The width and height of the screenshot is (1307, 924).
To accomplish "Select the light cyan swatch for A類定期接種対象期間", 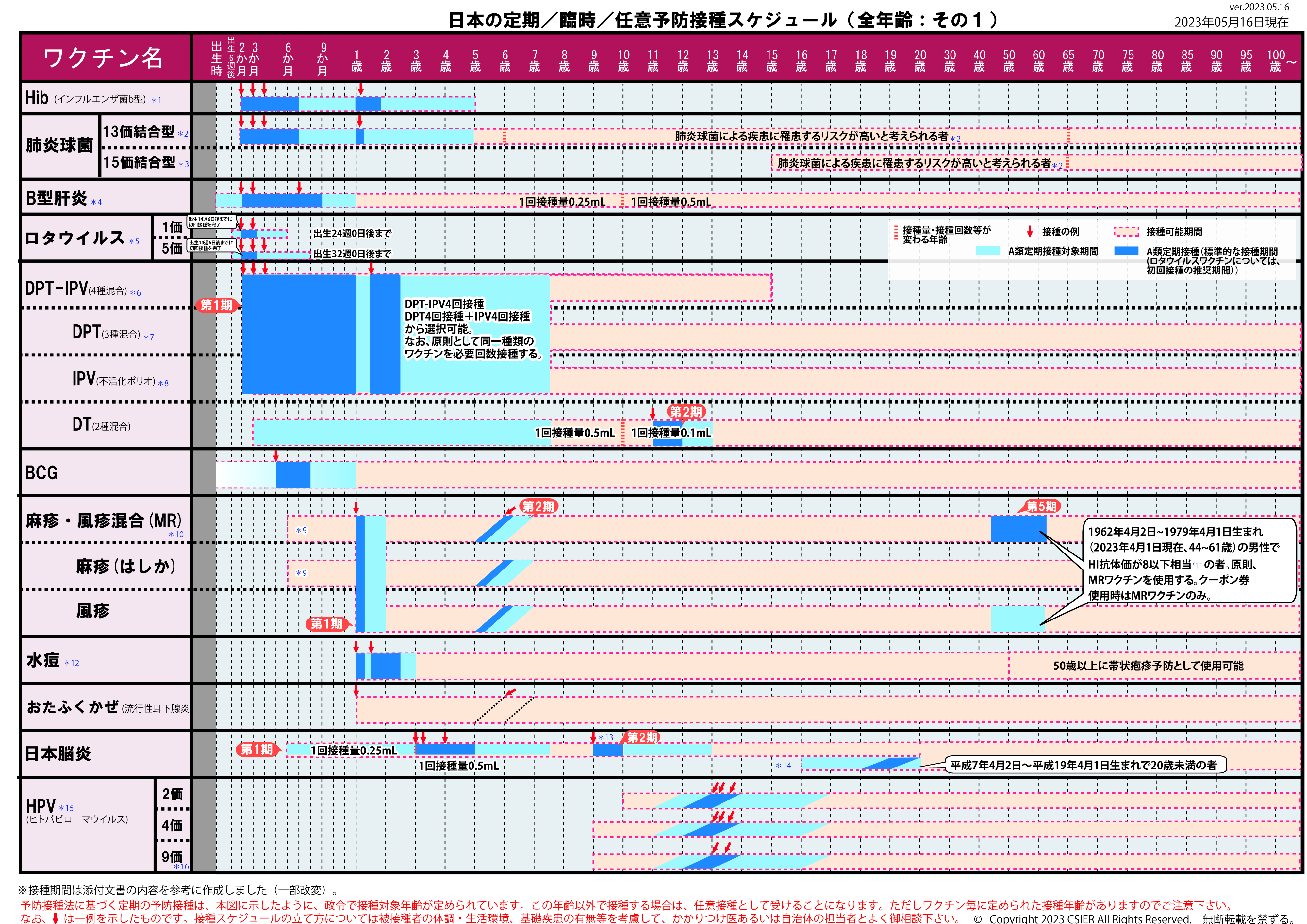I will 988,251.
